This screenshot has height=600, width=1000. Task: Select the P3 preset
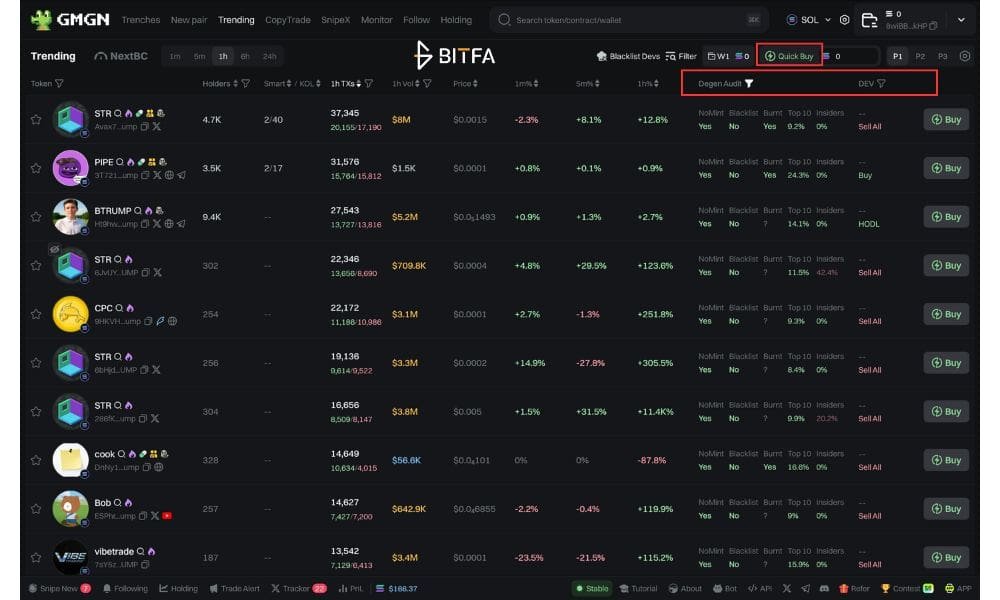[943, 56]
